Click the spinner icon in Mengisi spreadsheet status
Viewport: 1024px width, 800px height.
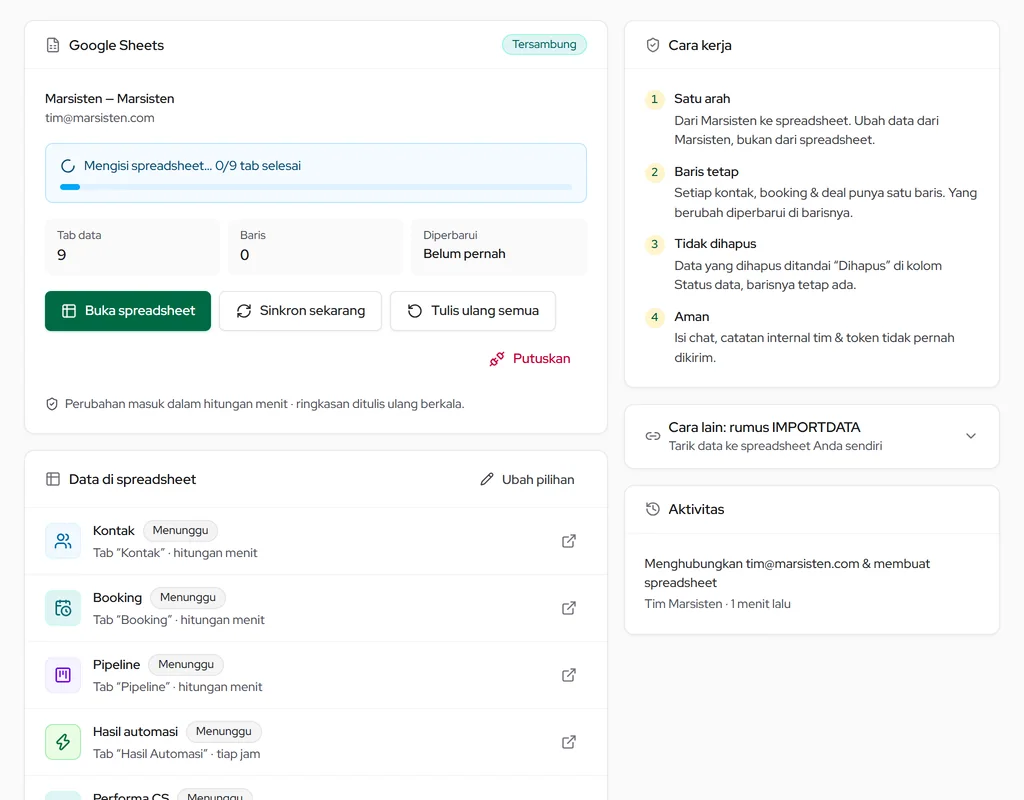pyautogui.click(x=68, y=166)
